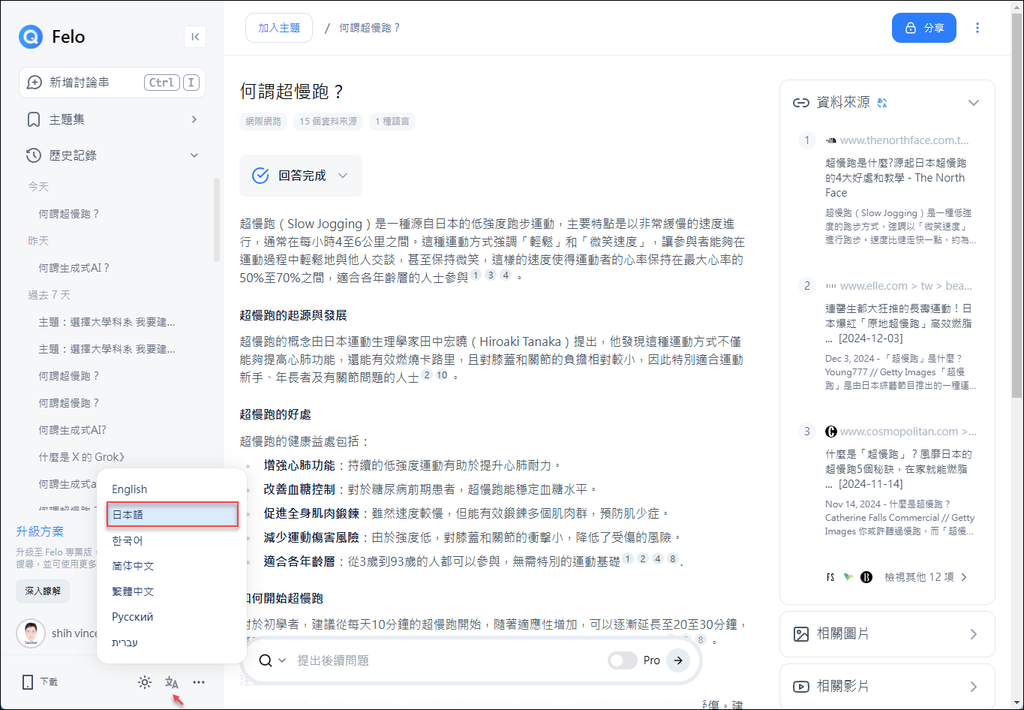Screen dimensions: 1024x710
Task: Open the vertical three-dot page menu
Action: (977, 28)
